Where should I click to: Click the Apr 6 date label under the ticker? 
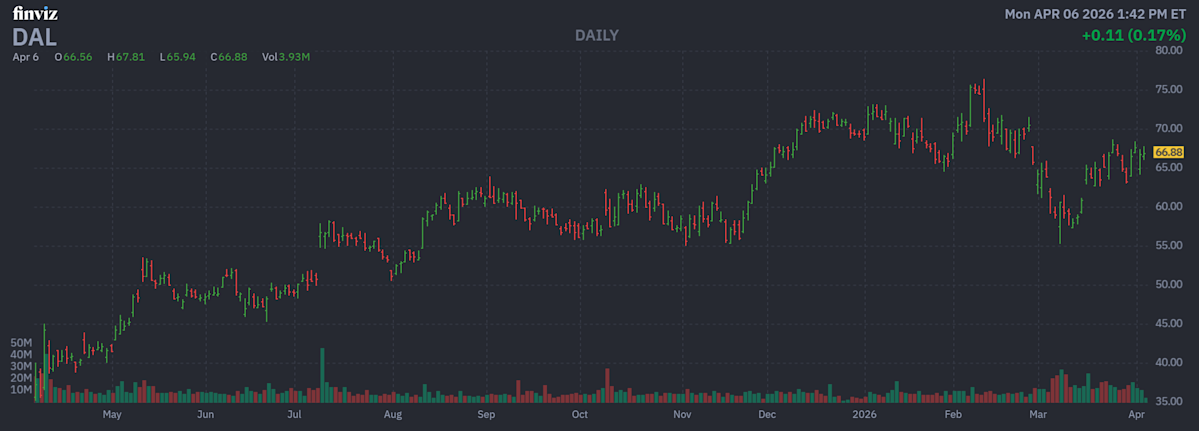25,57
